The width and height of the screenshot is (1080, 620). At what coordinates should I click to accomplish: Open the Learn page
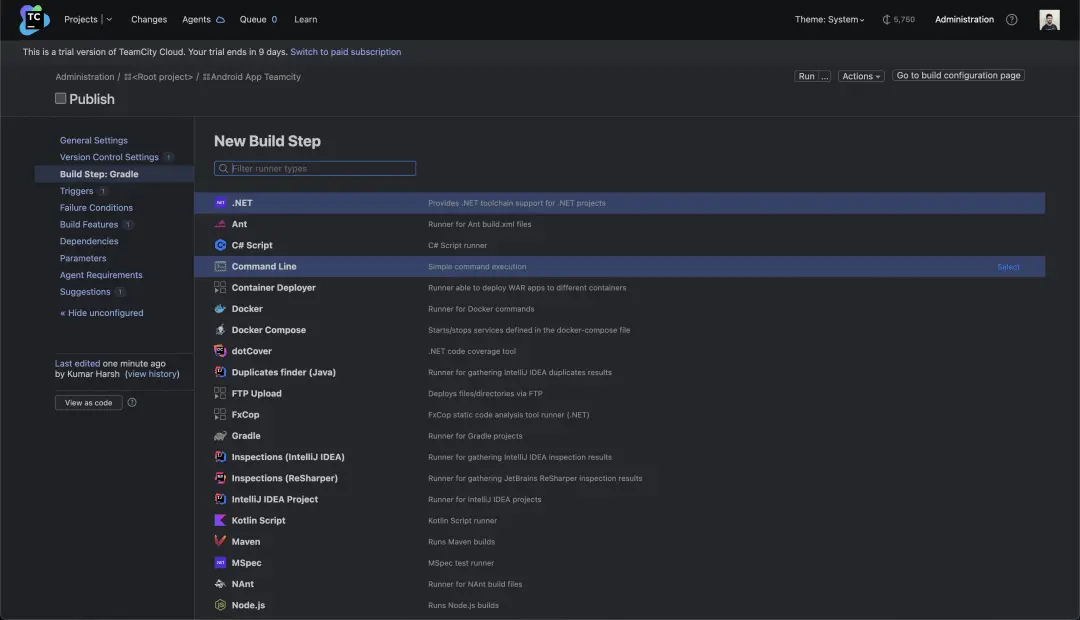tap(306, 19)
